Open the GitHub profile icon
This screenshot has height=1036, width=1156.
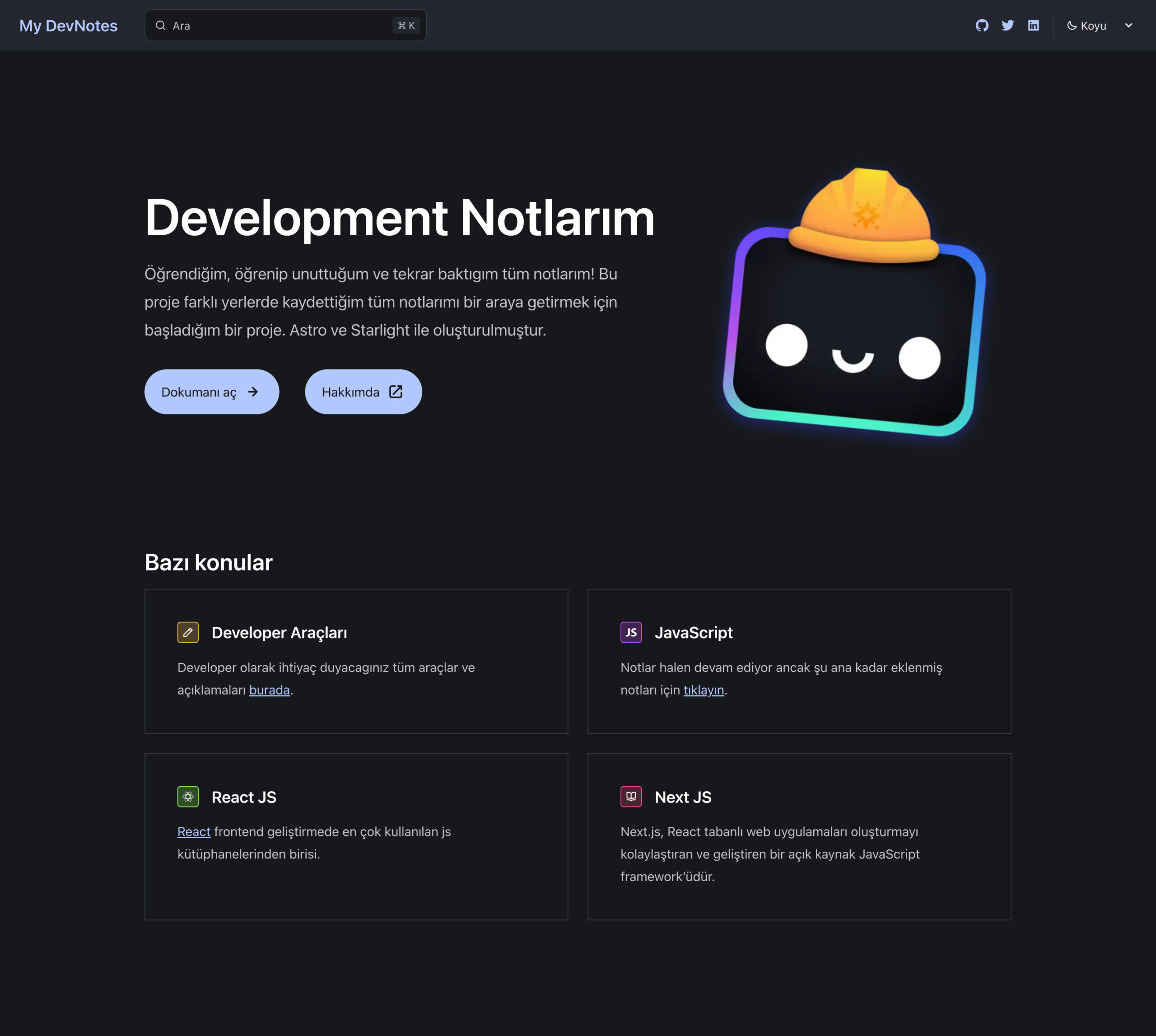click(x=982, y=26)
